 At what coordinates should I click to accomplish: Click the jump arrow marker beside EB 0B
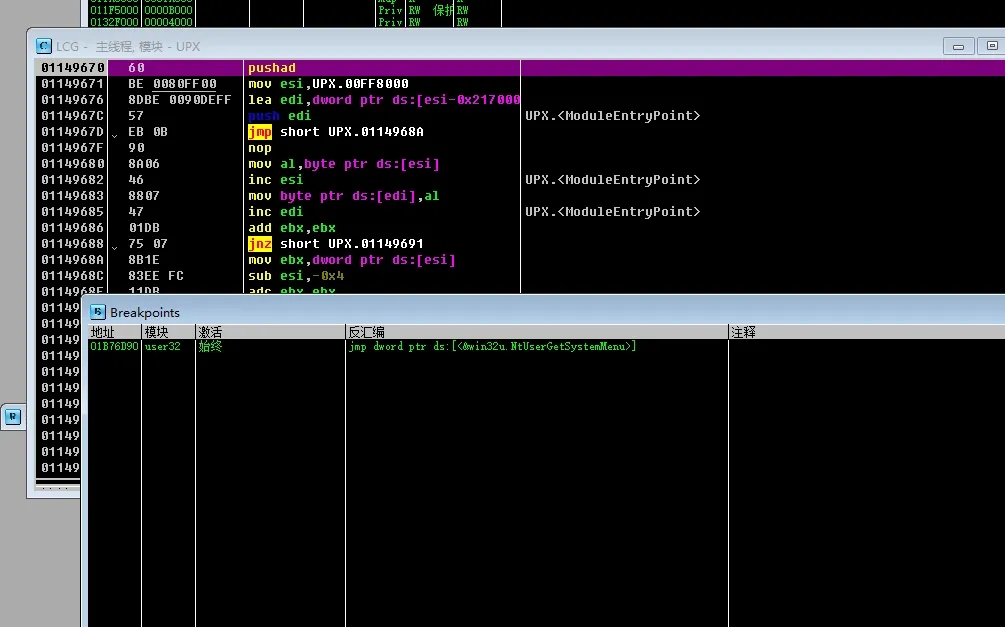pyautogui.click(x=115, y=135)
